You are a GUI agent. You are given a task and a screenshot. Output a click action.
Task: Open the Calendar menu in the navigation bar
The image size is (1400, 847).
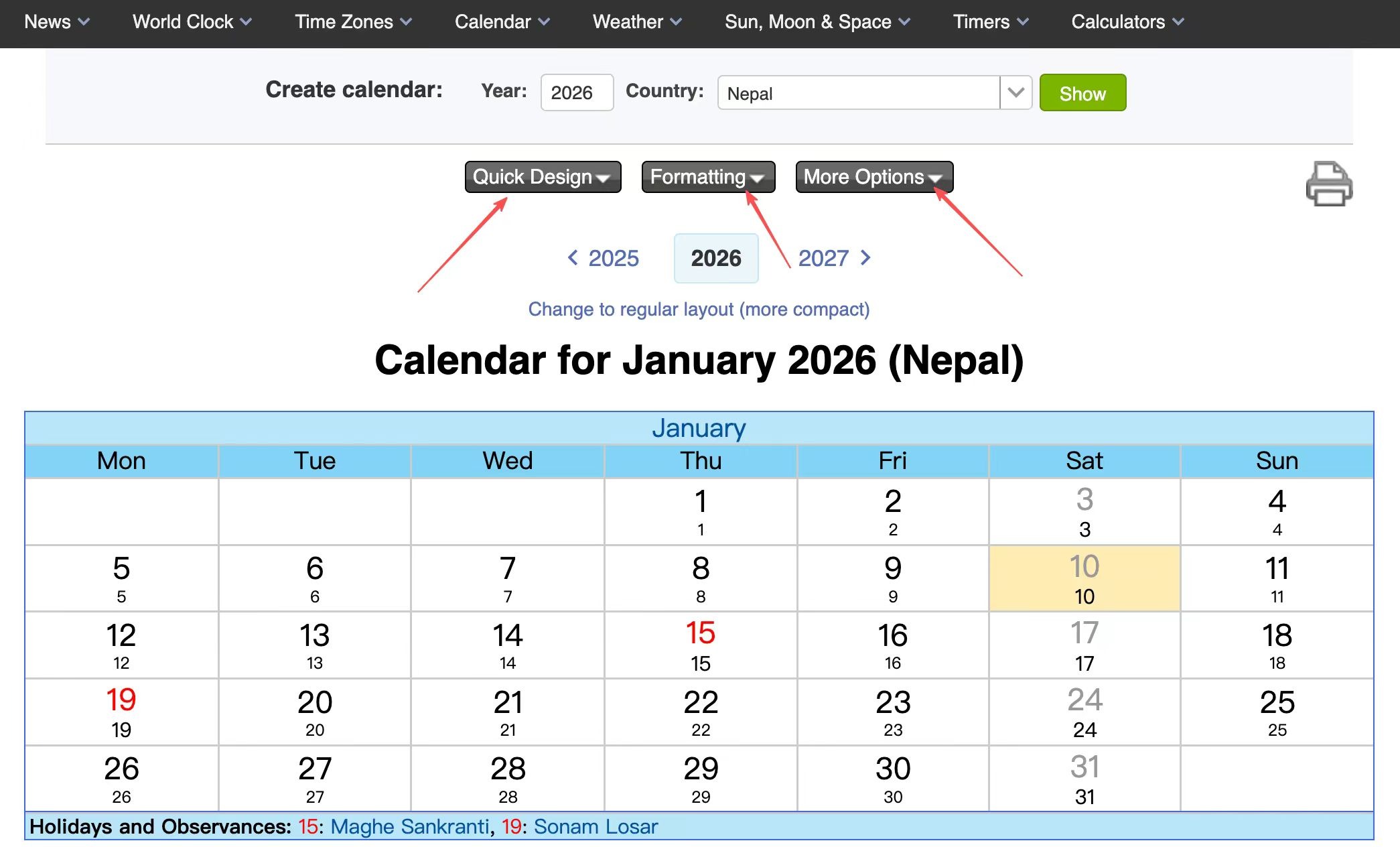[501, 21]
